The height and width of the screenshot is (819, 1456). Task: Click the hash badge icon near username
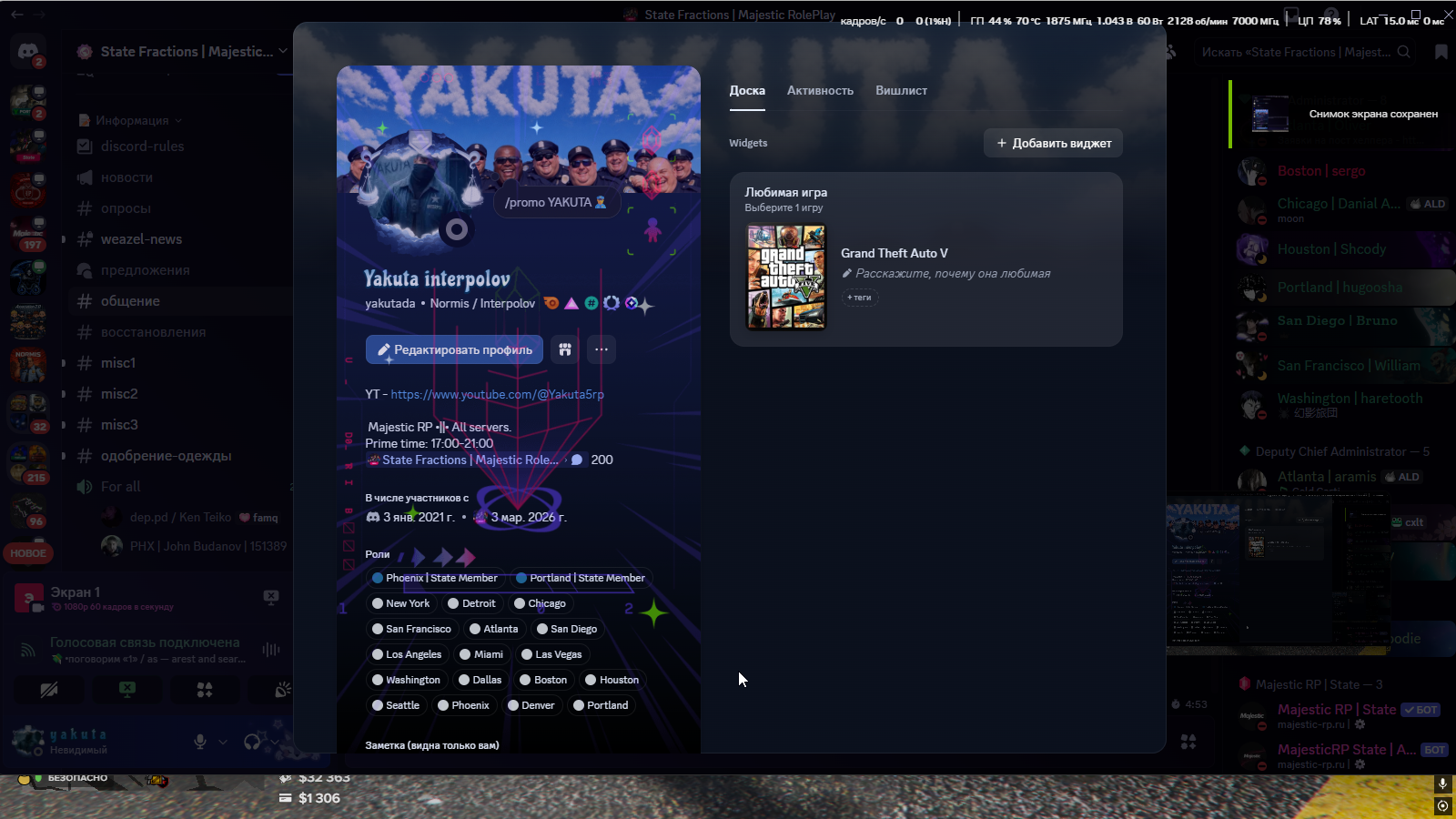pos(591,303)
